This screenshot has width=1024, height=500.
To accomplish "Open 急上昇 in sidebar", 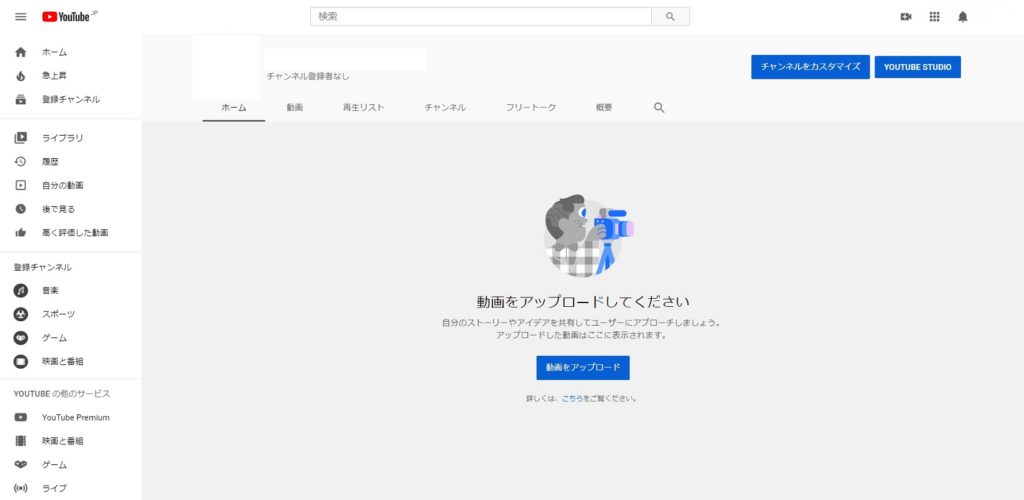I will pyautogui.click(x=55, y=76).
